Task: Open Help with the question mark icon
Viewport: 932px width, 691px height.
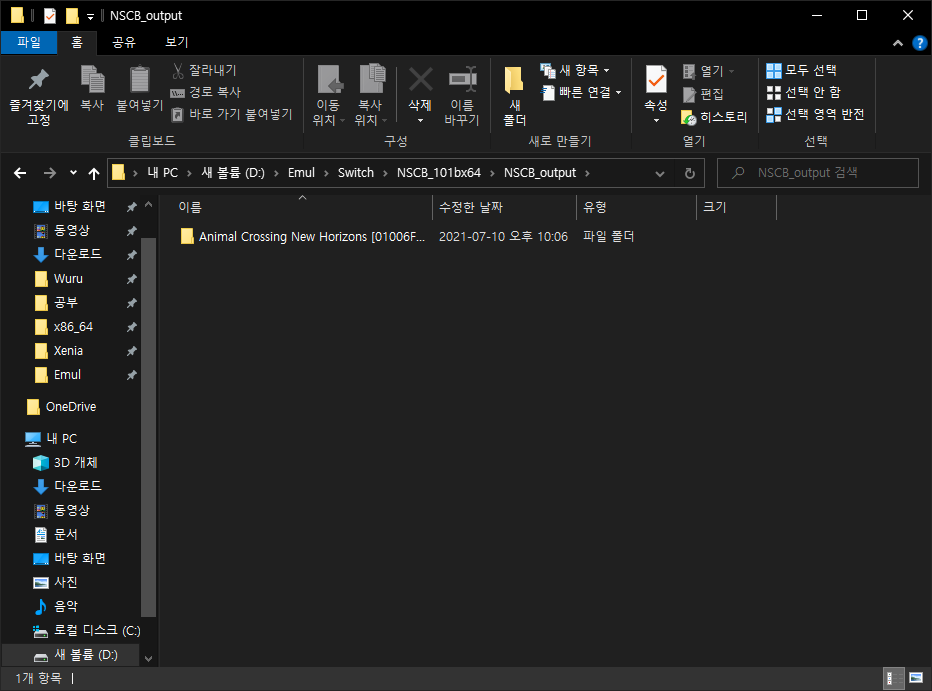Action: [x=920, y=43]
